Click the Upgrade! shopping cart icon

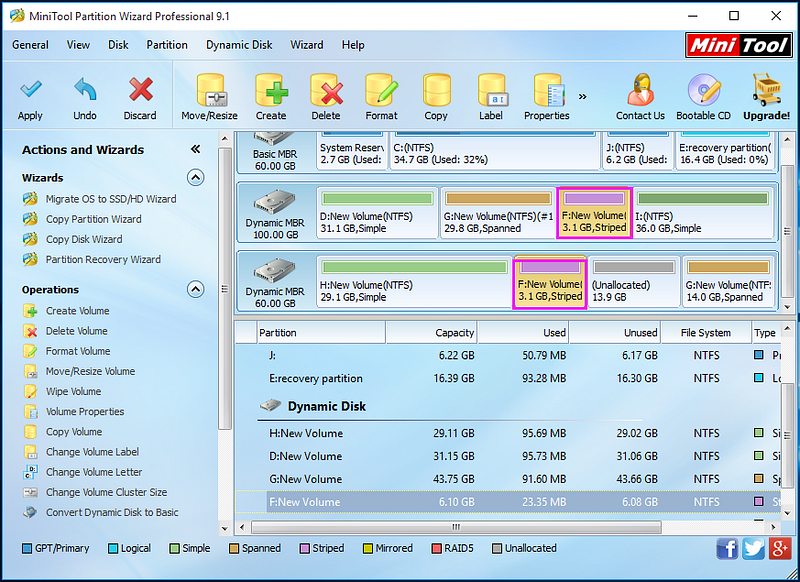pos(766,90)
